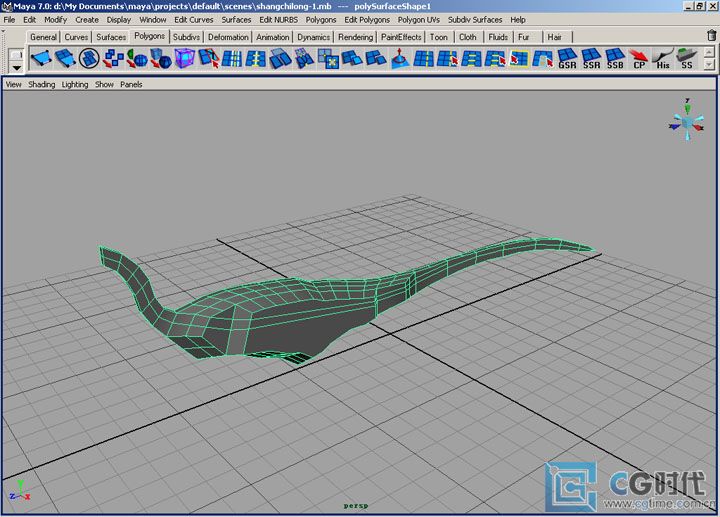Screen dimensions: 720x517
Task: Click the shelf scroll up arrow
Action: [x=709, y=52]
